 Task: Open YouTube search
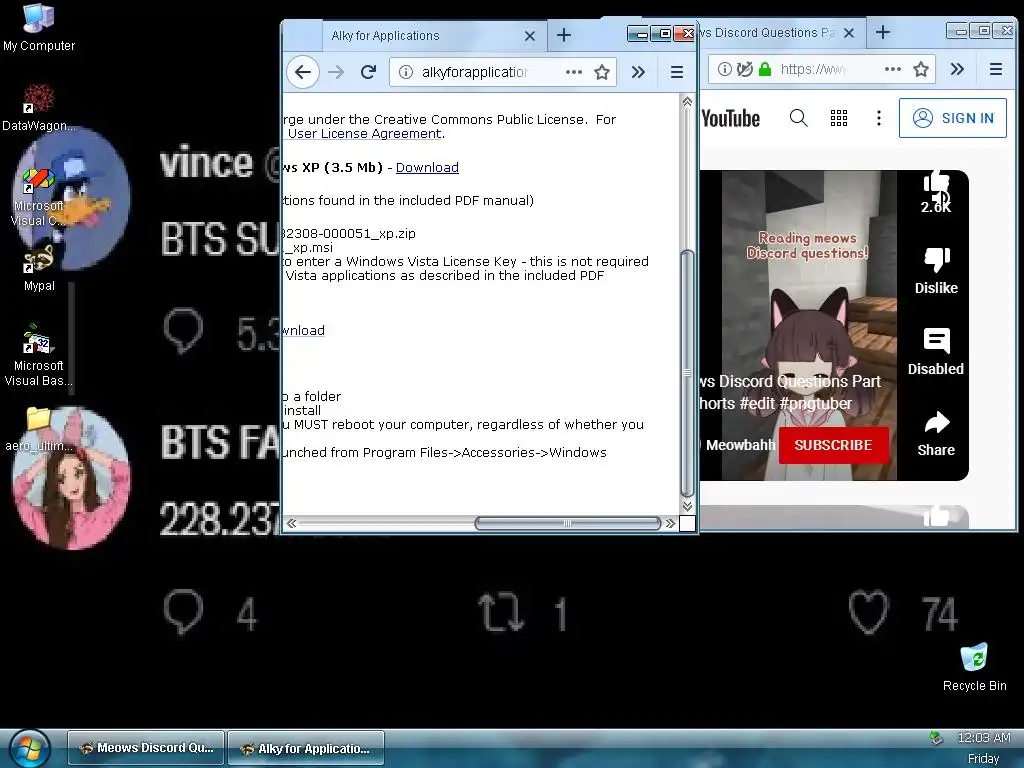(x=798, y=118)
